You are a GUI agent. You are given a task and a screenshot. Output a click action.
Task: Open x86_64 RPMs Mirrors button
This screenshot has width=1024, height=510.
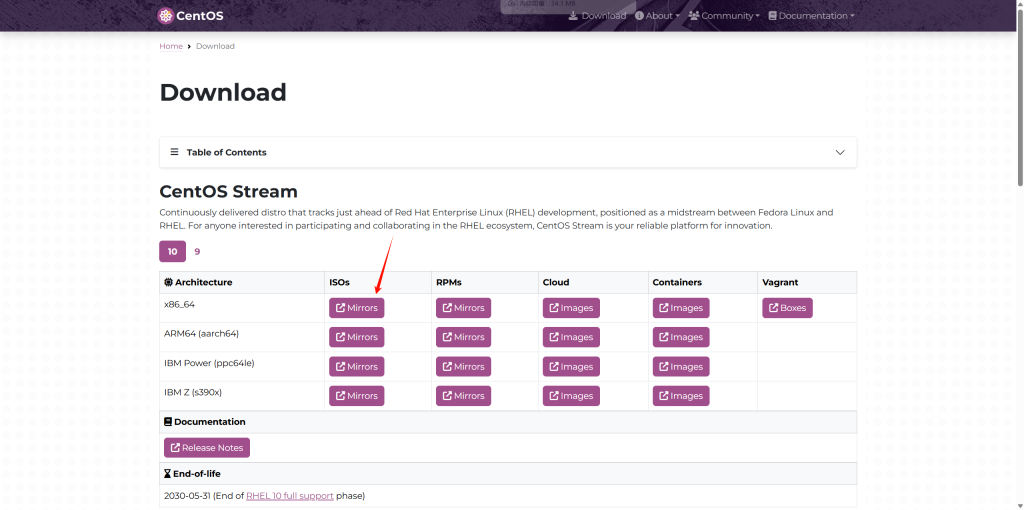(x=463, y=308)
